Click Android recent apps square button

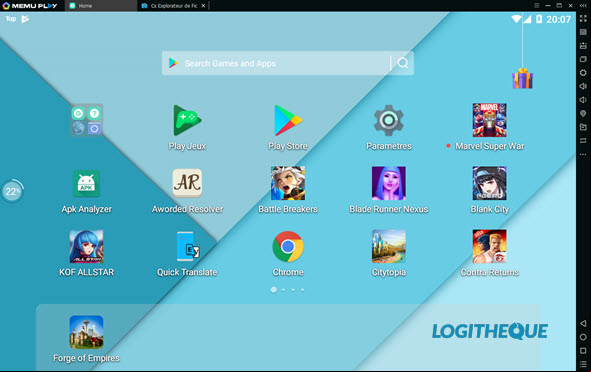click(583, 351)
